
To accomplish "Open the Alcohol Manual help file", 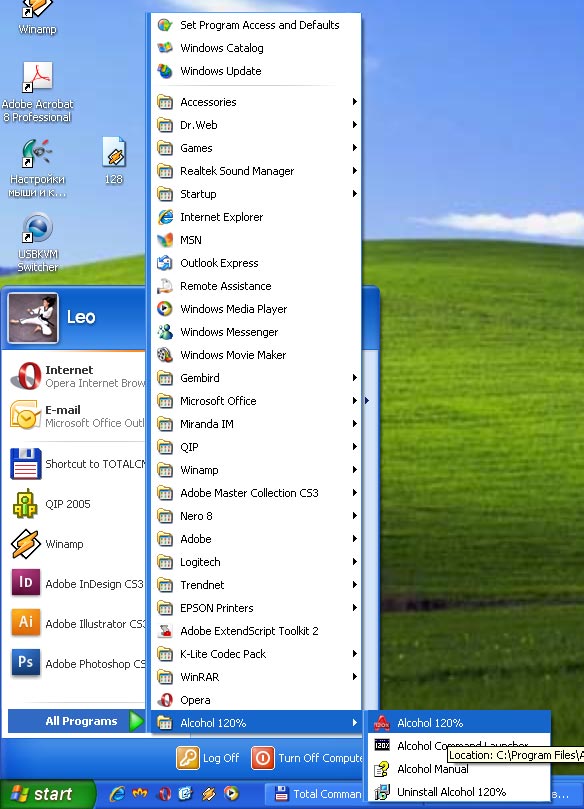I will tap(458, 769).
